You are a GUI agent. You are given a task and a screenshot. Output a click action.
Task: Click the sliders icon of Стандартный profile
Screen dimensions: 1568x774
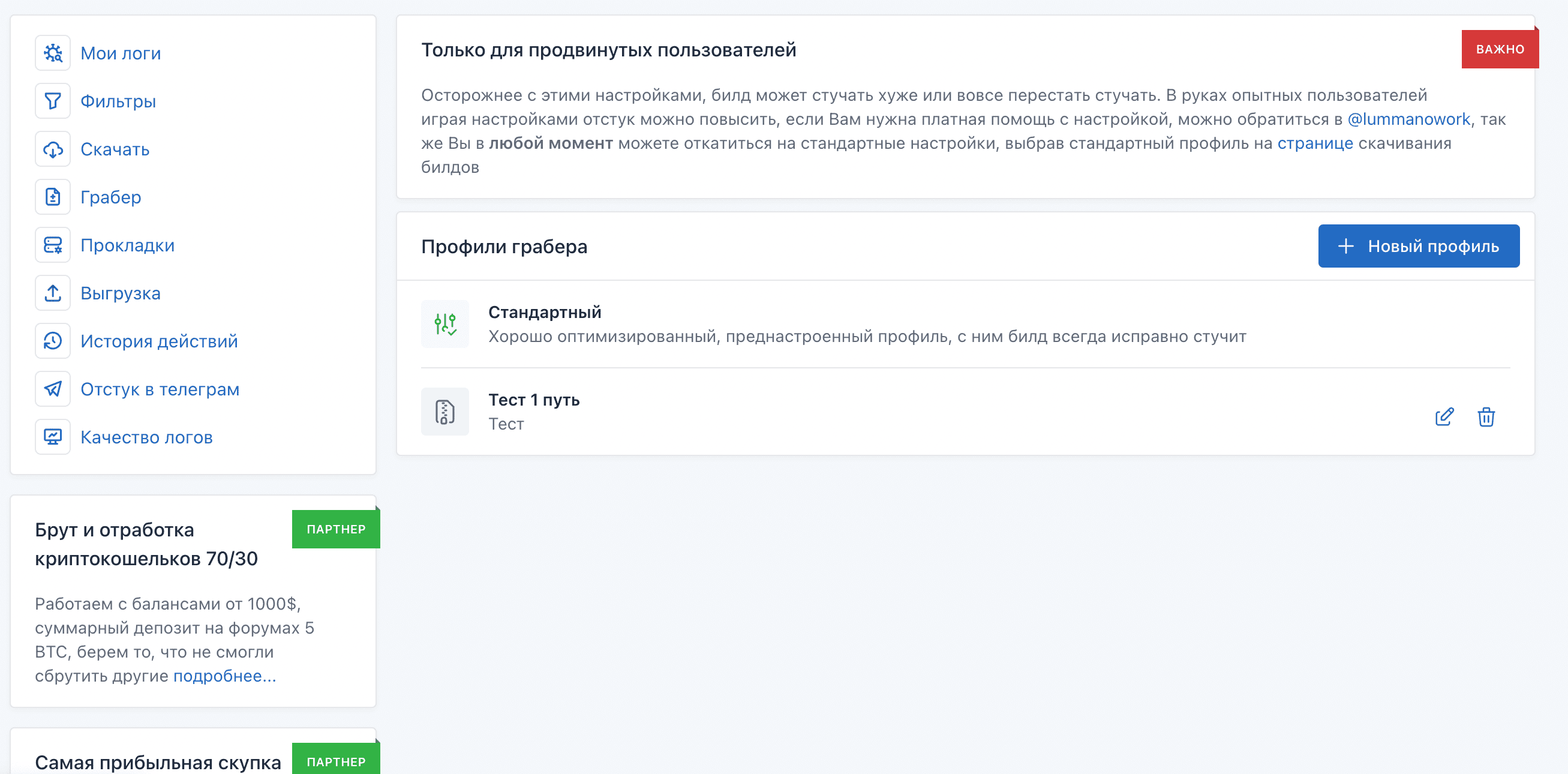445,324
